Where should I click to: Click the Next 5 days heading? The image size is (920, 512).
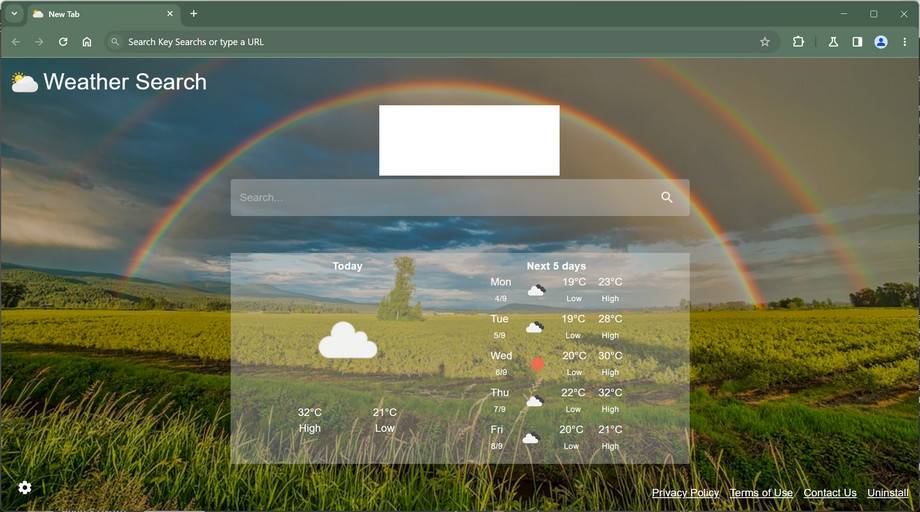pos(556,266)
